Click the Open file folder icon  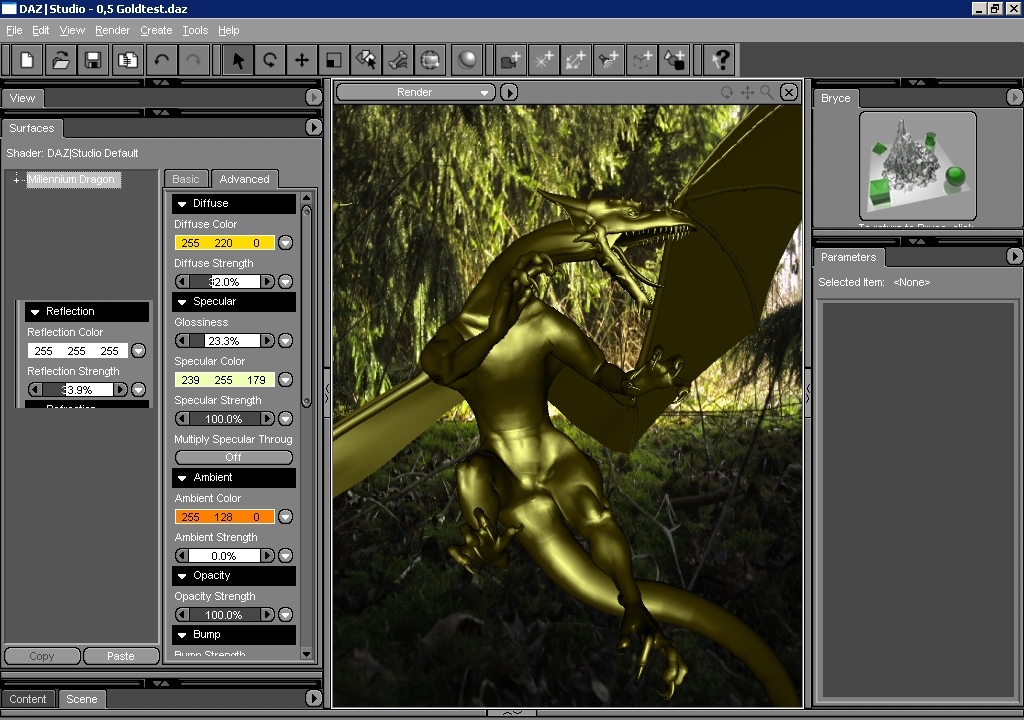point(60,60)
